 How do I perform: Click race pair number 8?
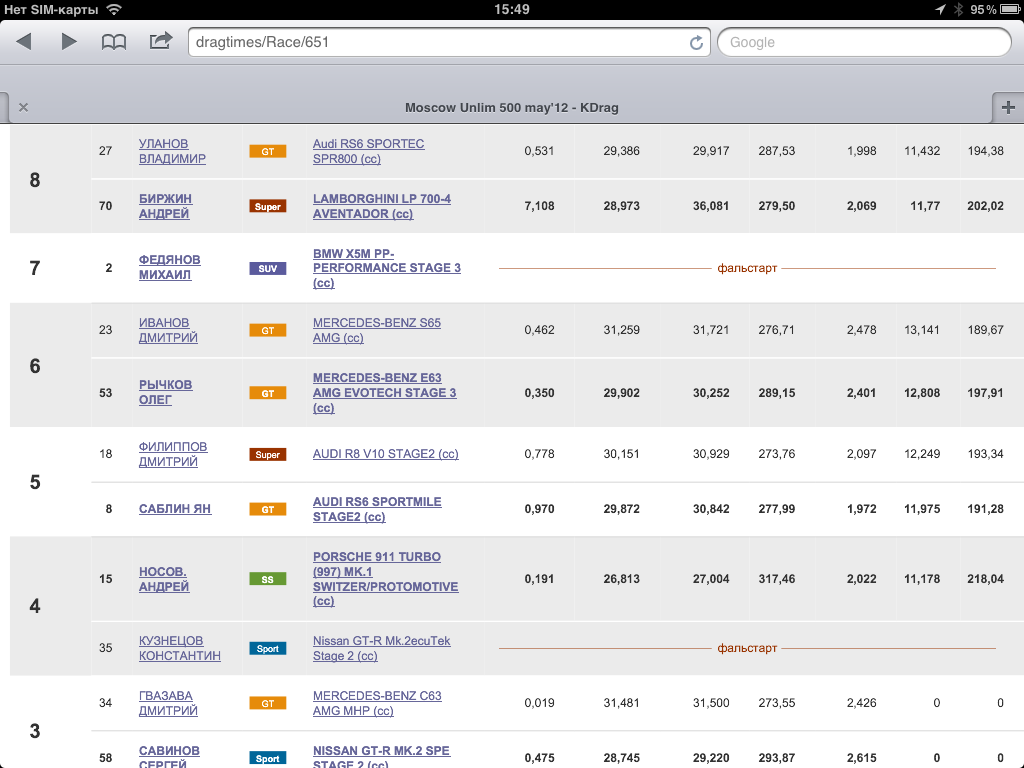35,180
